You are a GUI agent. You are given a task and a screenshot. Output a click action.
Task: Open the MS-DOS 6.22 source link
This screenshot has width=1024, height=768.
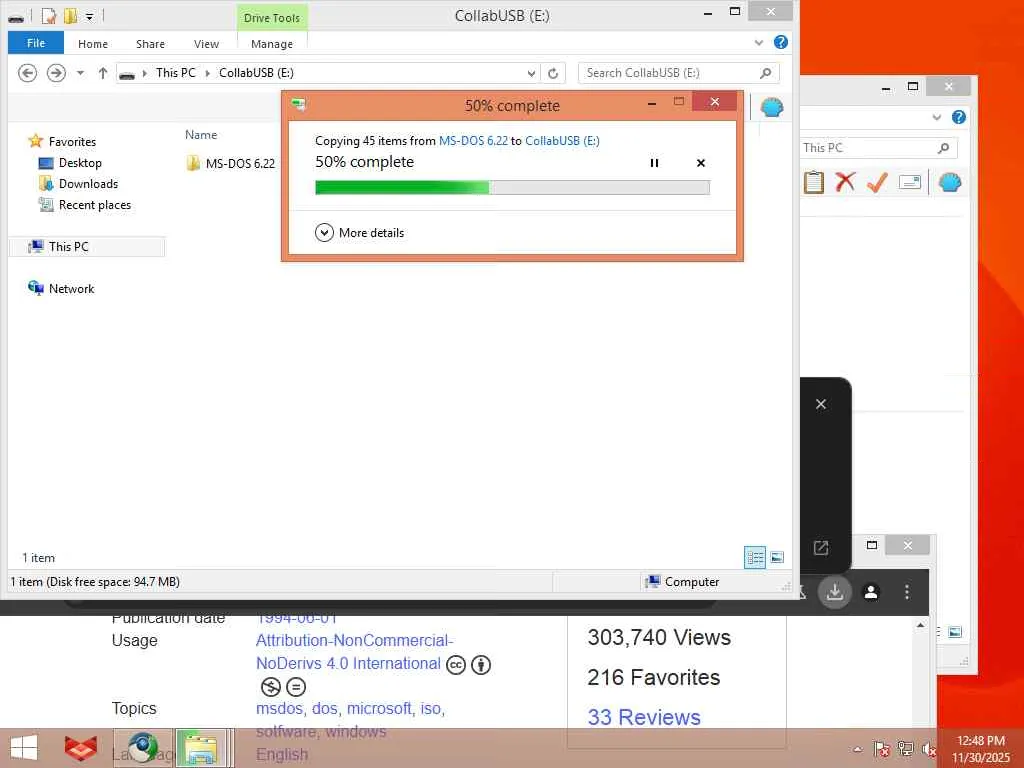pos(473,140)
